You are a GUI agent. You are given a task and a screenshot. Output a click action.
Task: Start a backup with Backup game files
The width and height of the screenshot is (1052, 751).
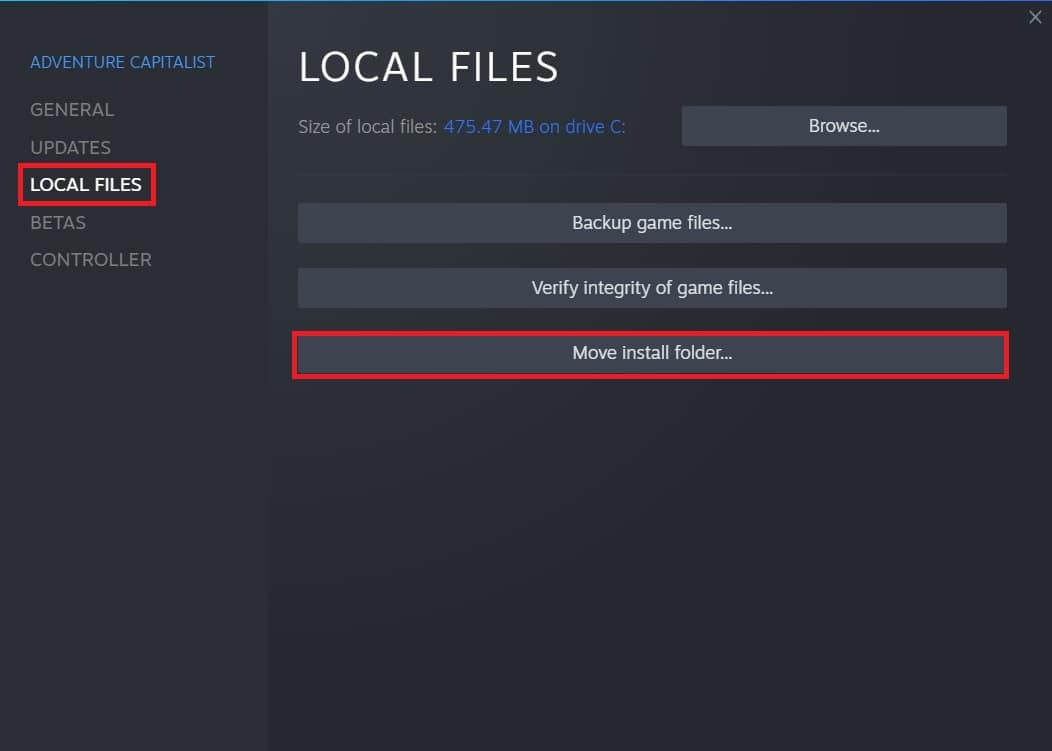[x=651, y=222]
